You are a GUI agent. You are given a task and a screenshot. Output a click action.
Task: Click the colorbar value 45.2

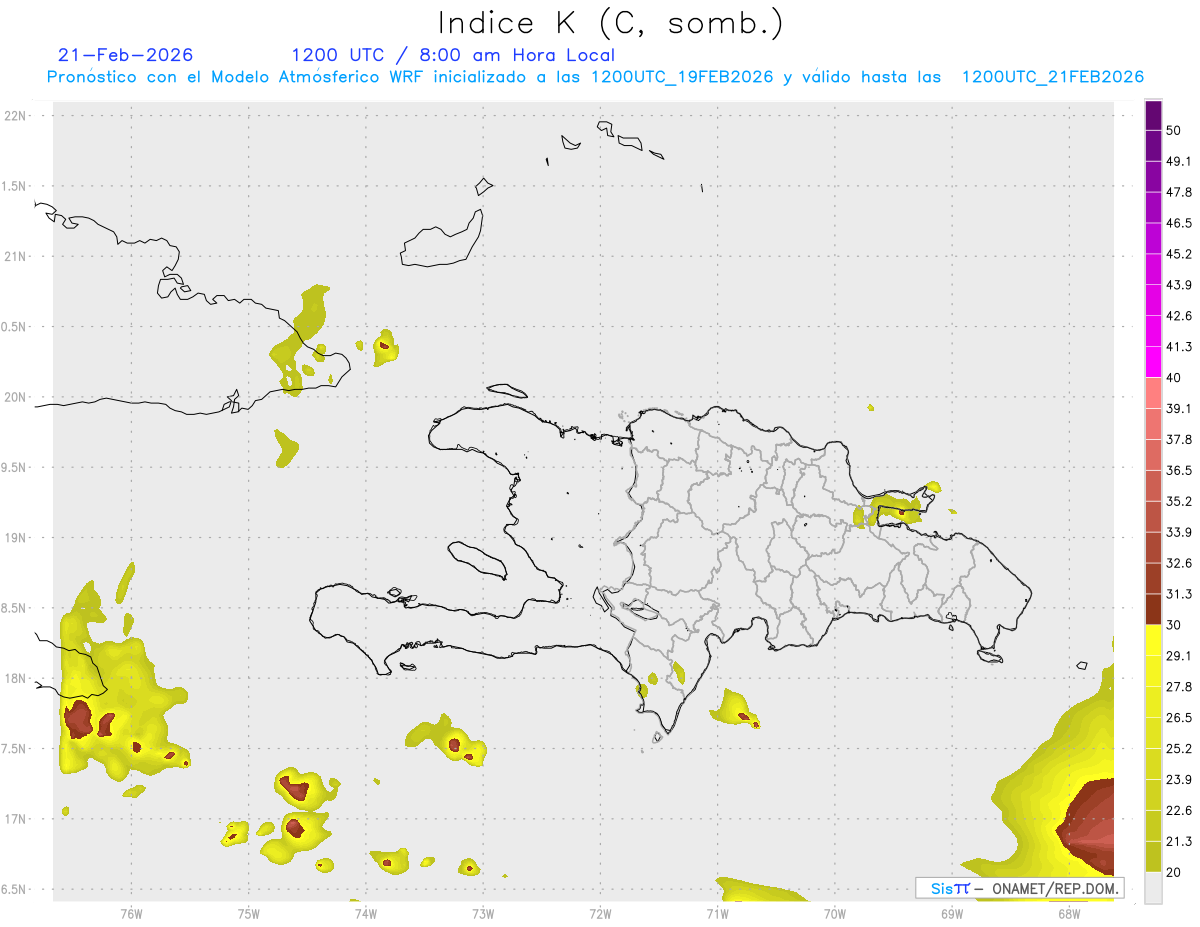point(1179,254)
